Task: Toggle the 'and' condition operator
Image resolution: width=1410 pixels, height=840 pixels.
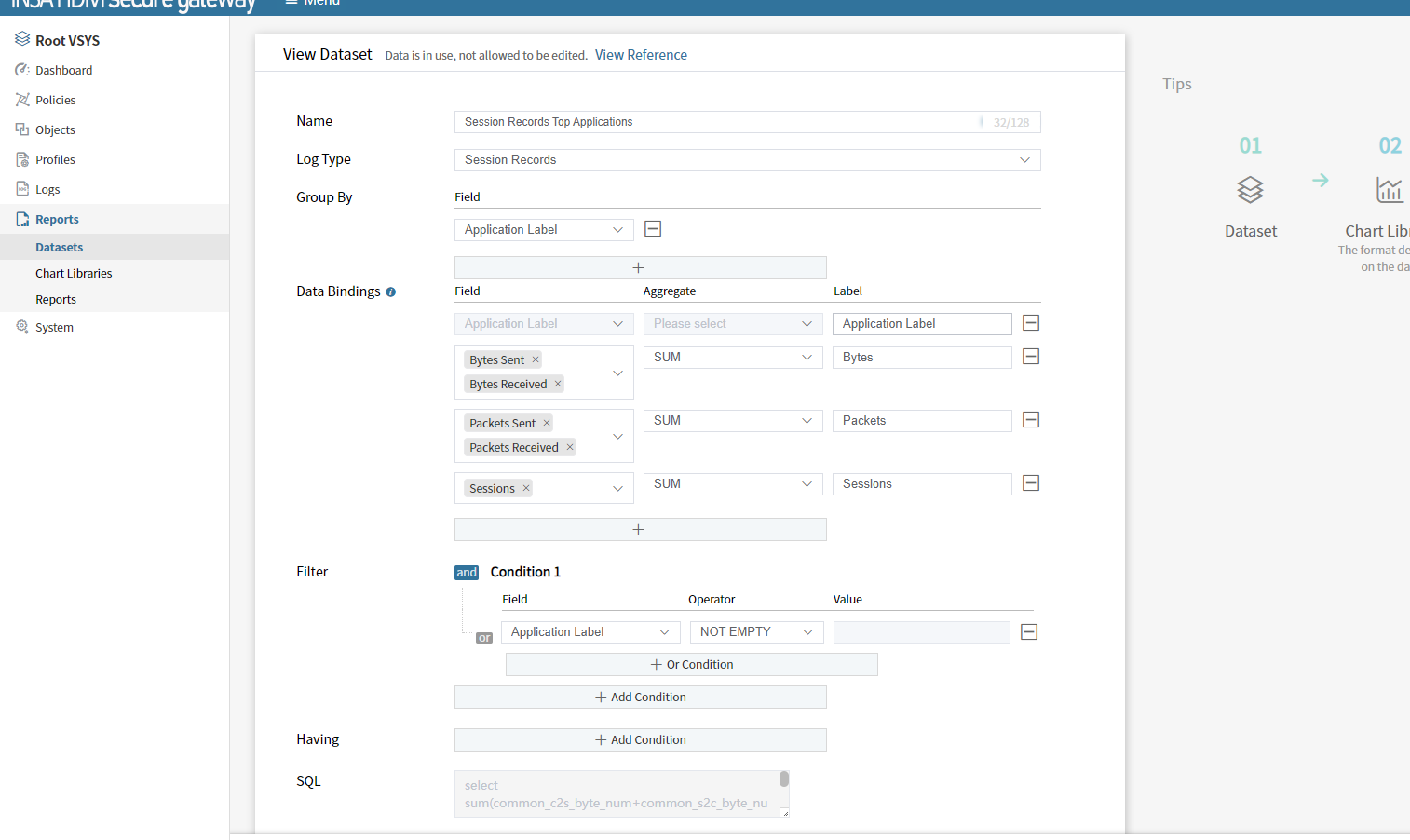Action: point(467,573)
